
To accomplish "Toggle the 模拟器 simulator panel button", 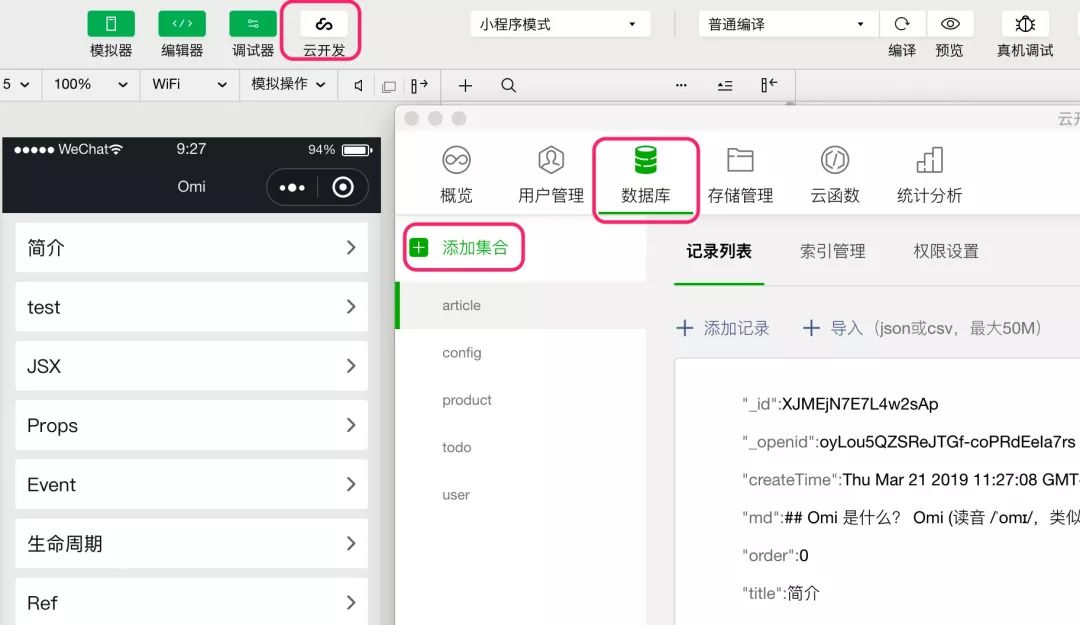I will (x=111, y=24).
